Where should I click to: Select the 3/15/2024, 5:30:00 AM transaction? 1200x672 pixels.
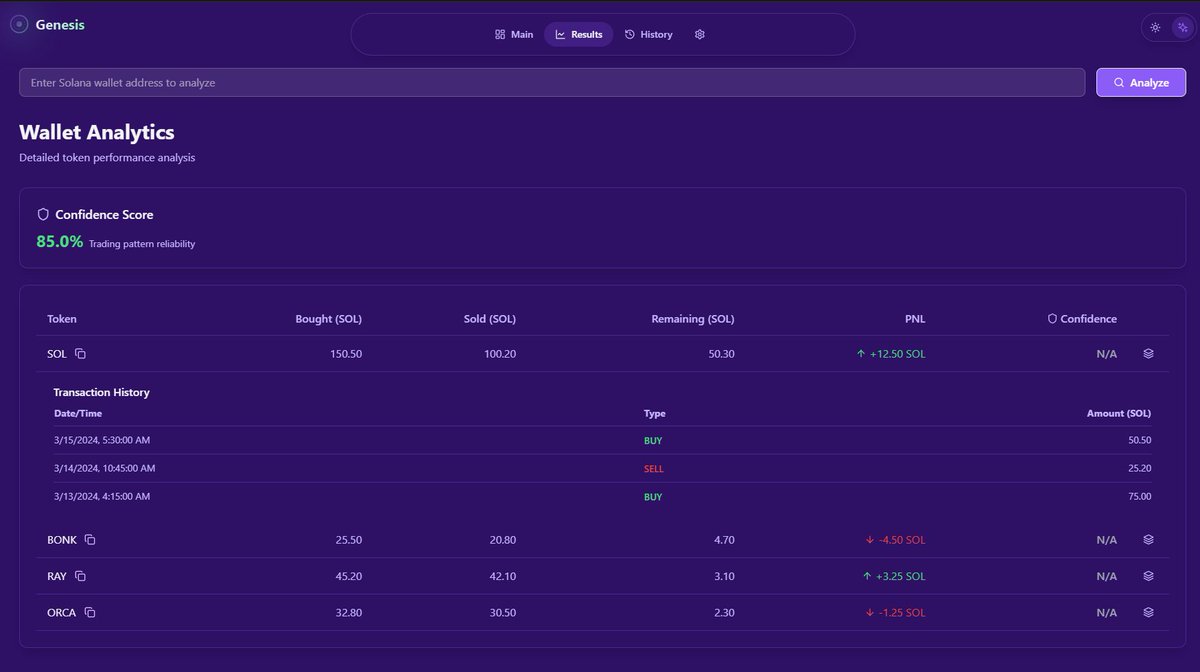point(602,440)
